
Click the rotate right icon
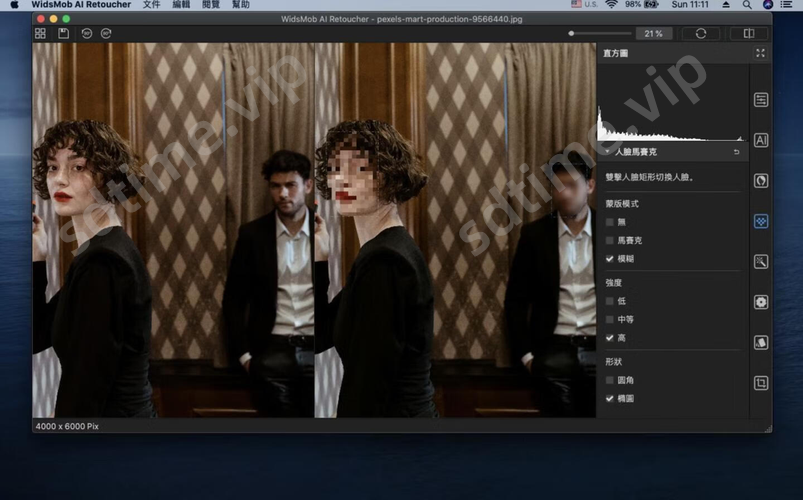pyautogui.click(x=106, y=33)
